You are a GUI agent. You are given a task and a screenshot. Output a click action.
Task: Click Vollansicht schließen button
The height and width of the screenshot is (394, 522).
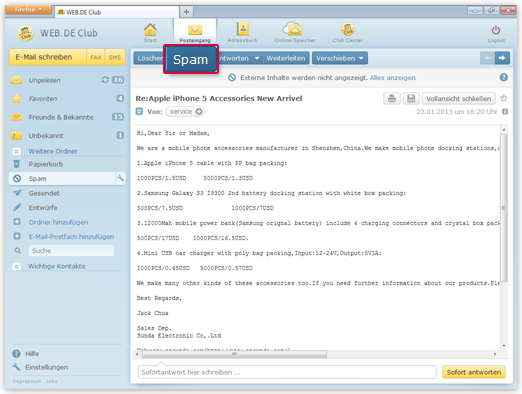point(458,99)
